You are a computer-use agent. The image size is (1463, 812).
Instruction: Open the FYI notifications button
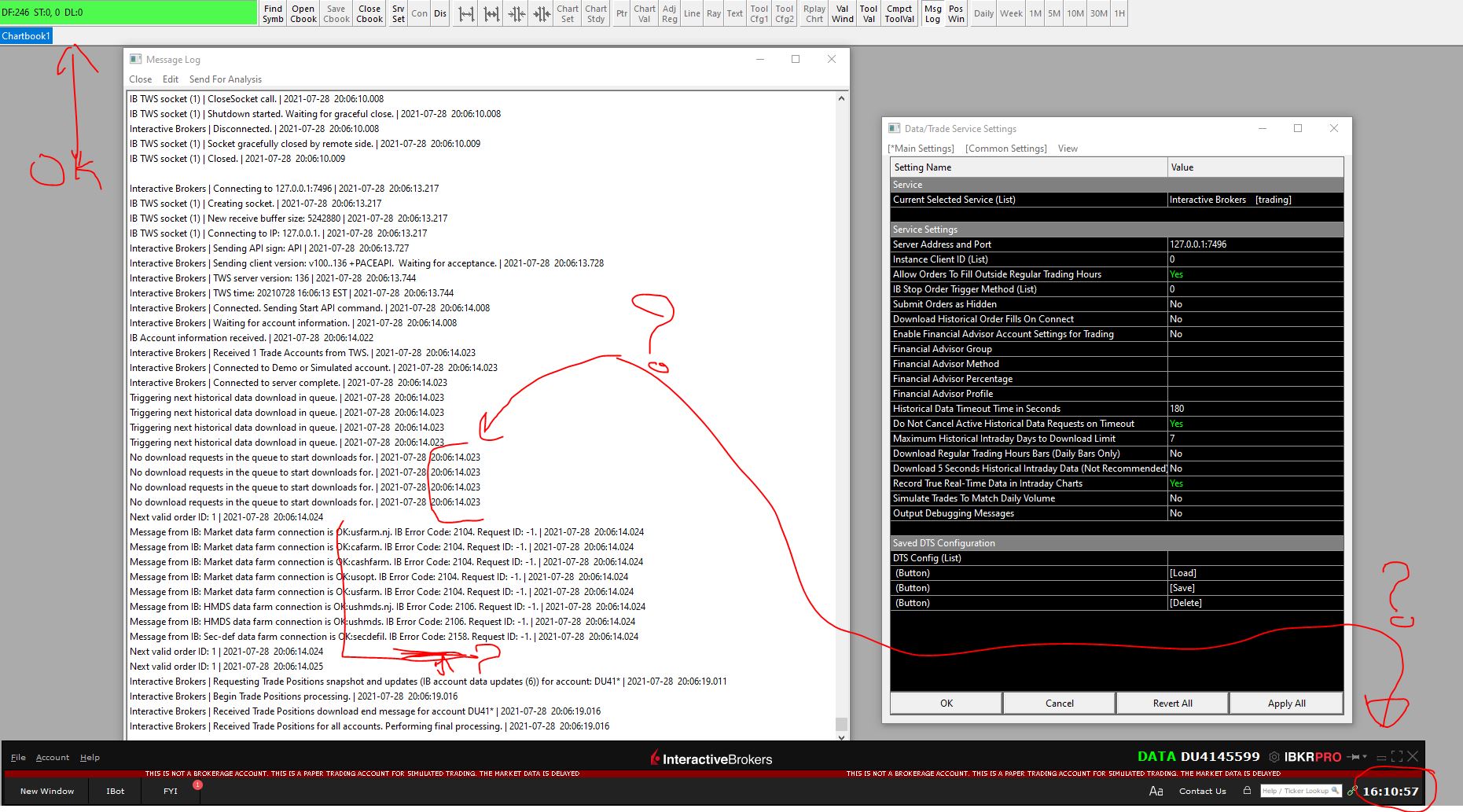(x=171, y=791)
